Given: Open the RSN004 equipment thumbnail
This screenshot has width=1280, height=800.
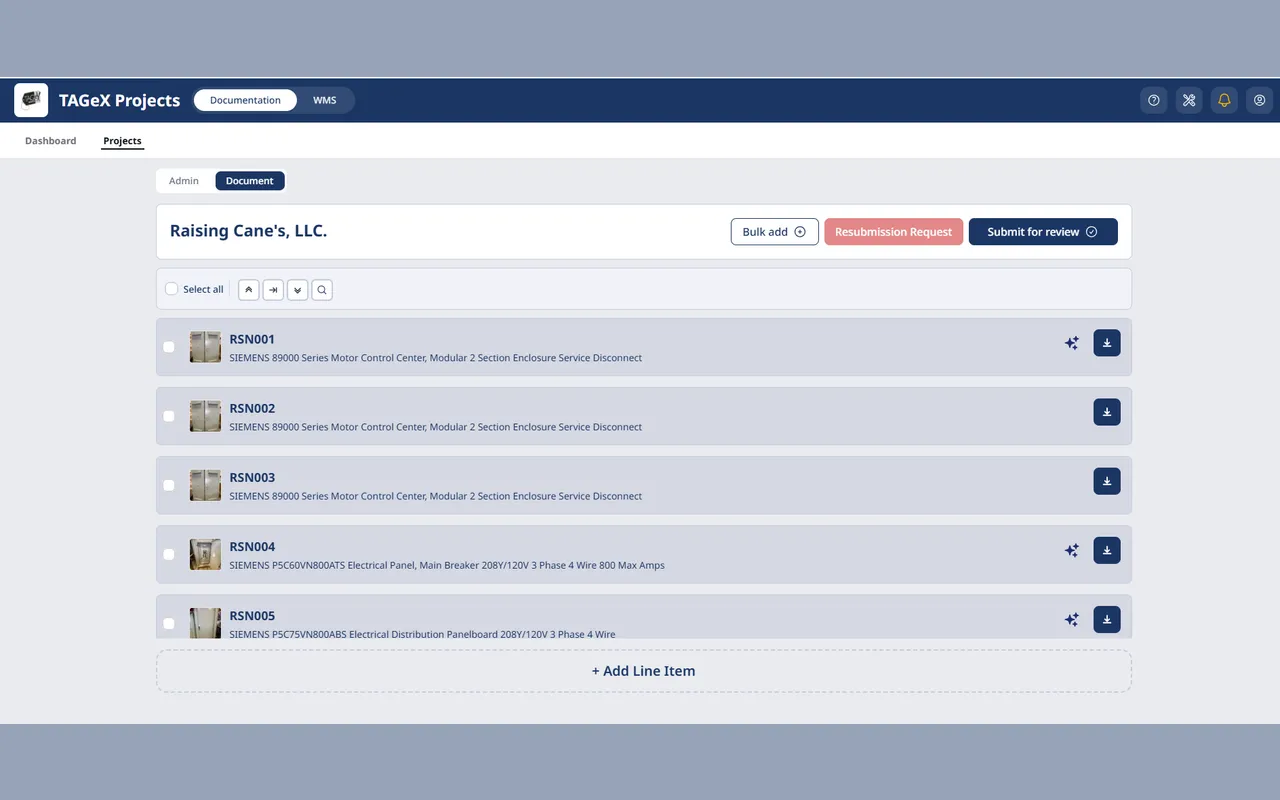Looking at the screenshot, I should [x=206, y=554].
